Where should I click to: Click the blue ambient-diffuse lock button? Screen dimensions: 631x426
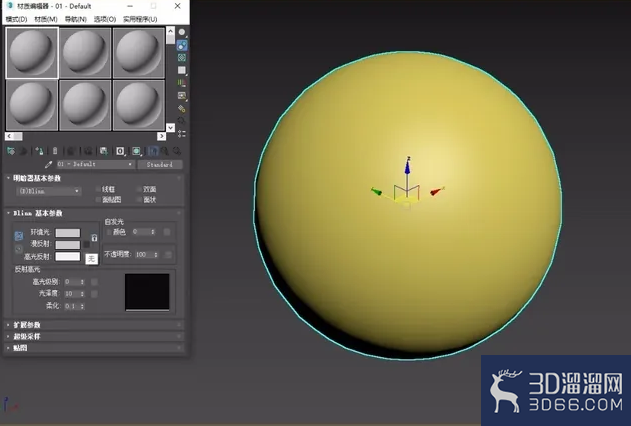click(19, 236)
